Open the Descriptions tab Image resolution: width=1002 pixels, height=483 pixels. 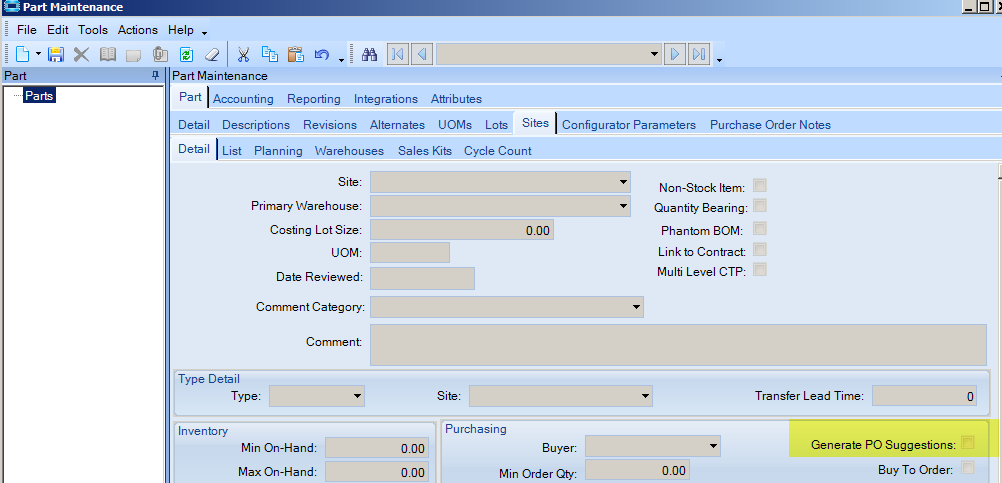(x=256, y=125)
